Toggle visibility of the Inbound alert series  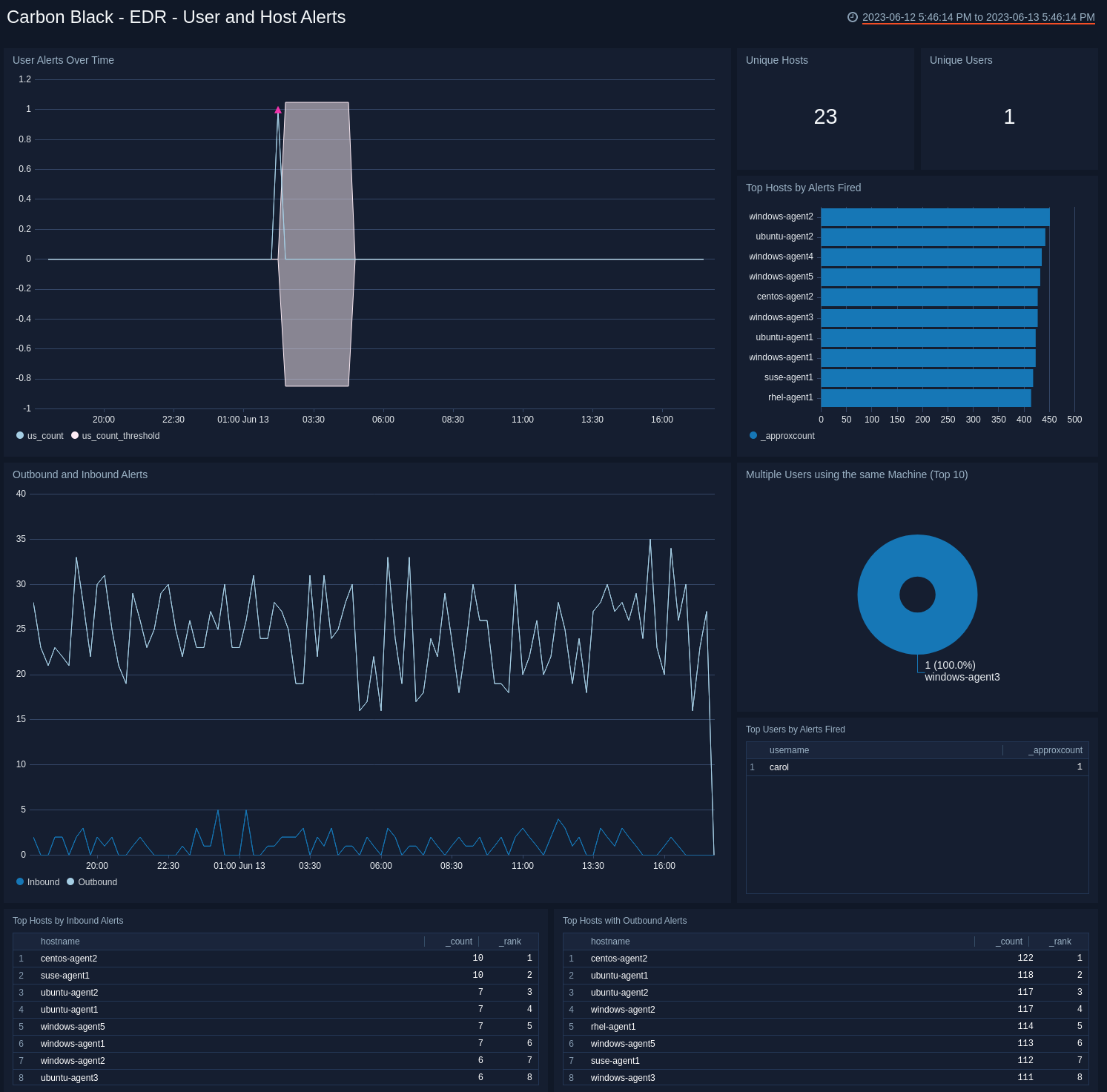click(19, 881)
